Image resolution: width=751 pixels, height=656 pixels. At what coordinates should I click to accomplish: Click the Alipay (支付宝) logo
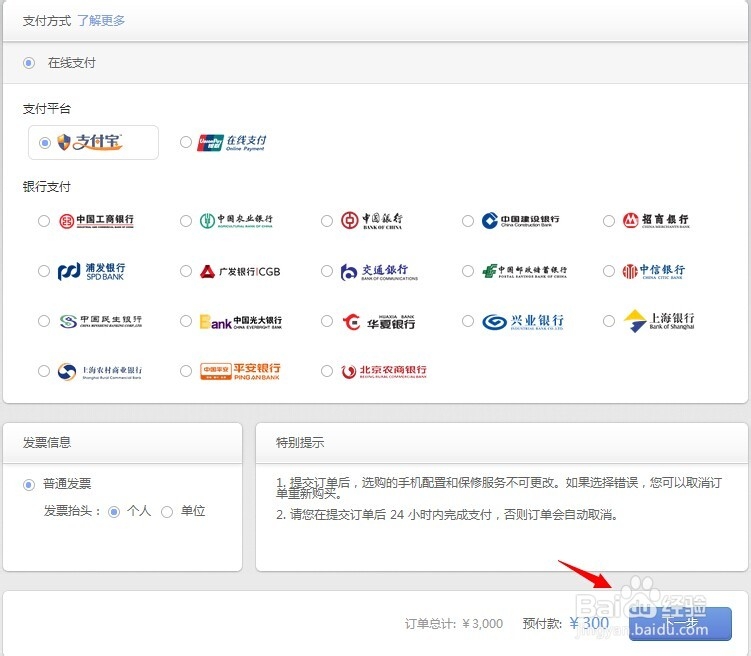(x=90, y=142)
